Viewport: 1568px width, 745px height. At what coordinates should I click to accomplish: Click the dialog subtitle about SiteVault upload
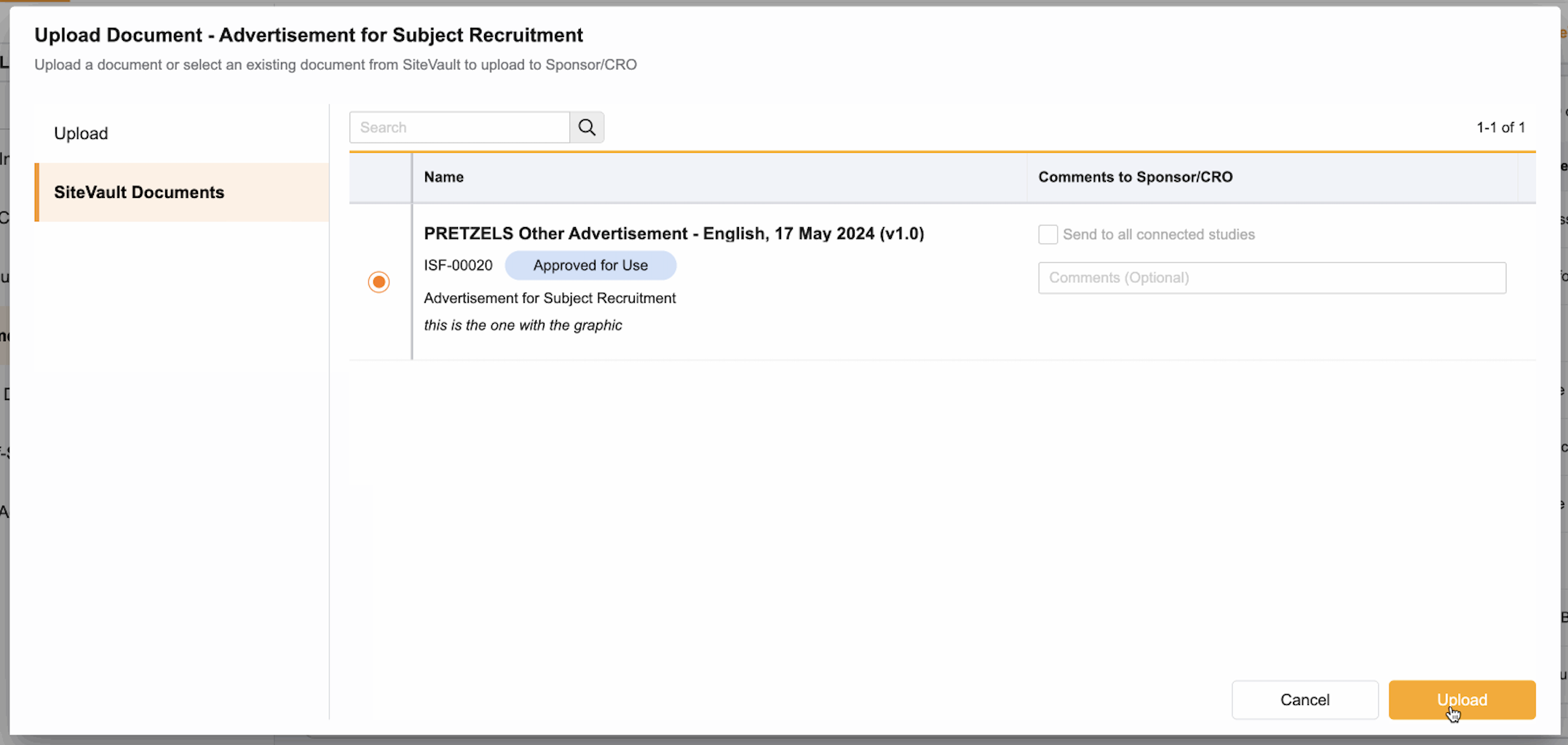tap(336, 65)
